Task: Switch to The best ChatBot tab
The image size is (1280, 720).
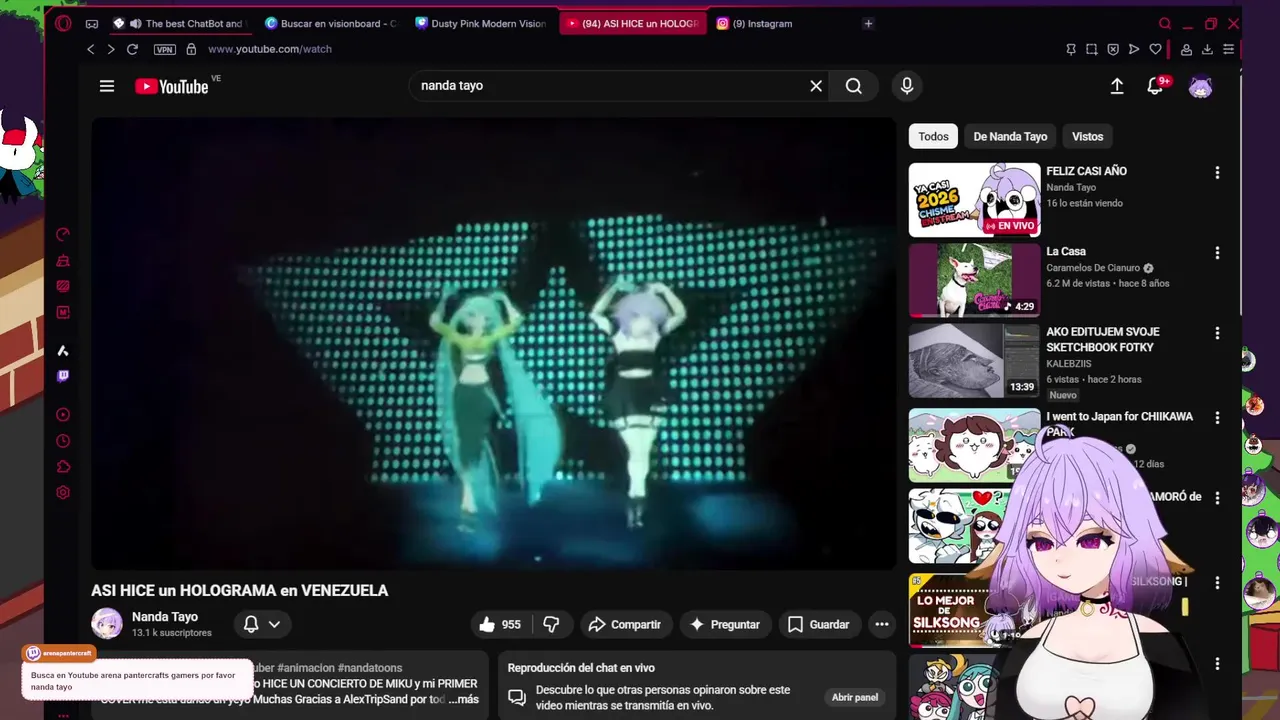Action: [x=181, y=24]
